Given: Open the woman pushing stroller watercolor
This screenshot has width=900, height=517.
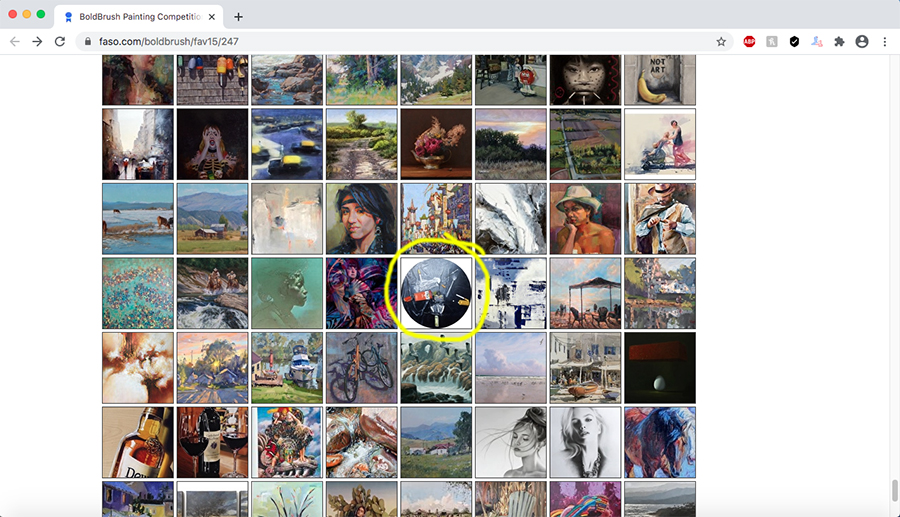Looking at the screenshot, I should click(x=660, y=144).
